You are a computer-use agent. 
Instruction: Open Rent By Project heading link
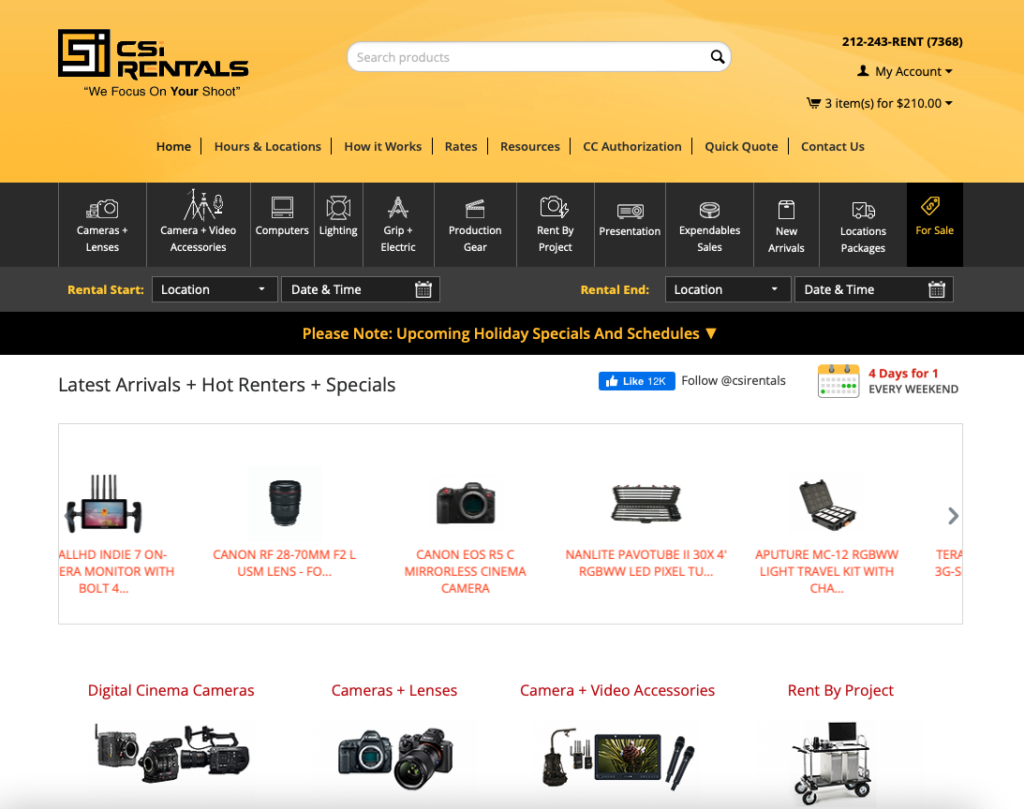tap(840, 690)
